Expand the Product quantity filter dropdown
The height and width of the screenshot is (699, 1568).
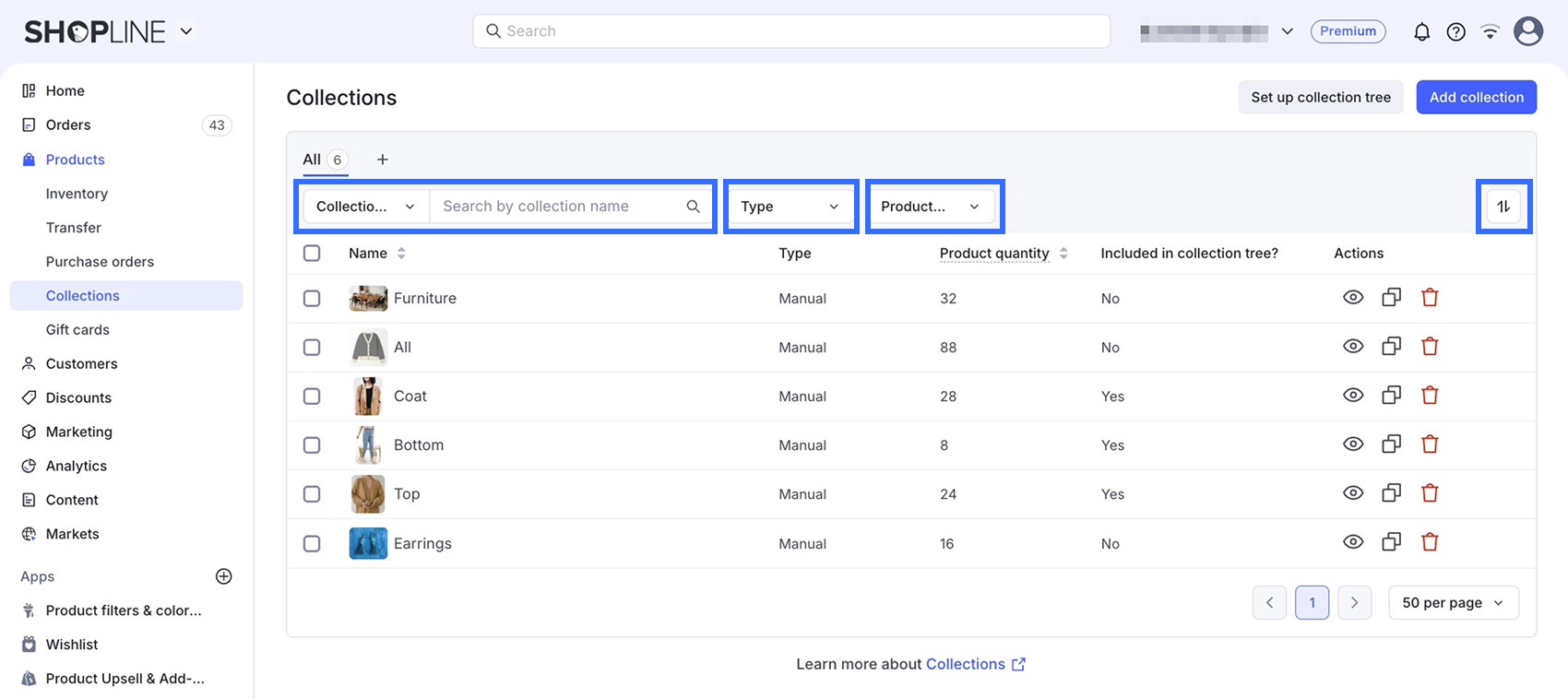[932, 207]
